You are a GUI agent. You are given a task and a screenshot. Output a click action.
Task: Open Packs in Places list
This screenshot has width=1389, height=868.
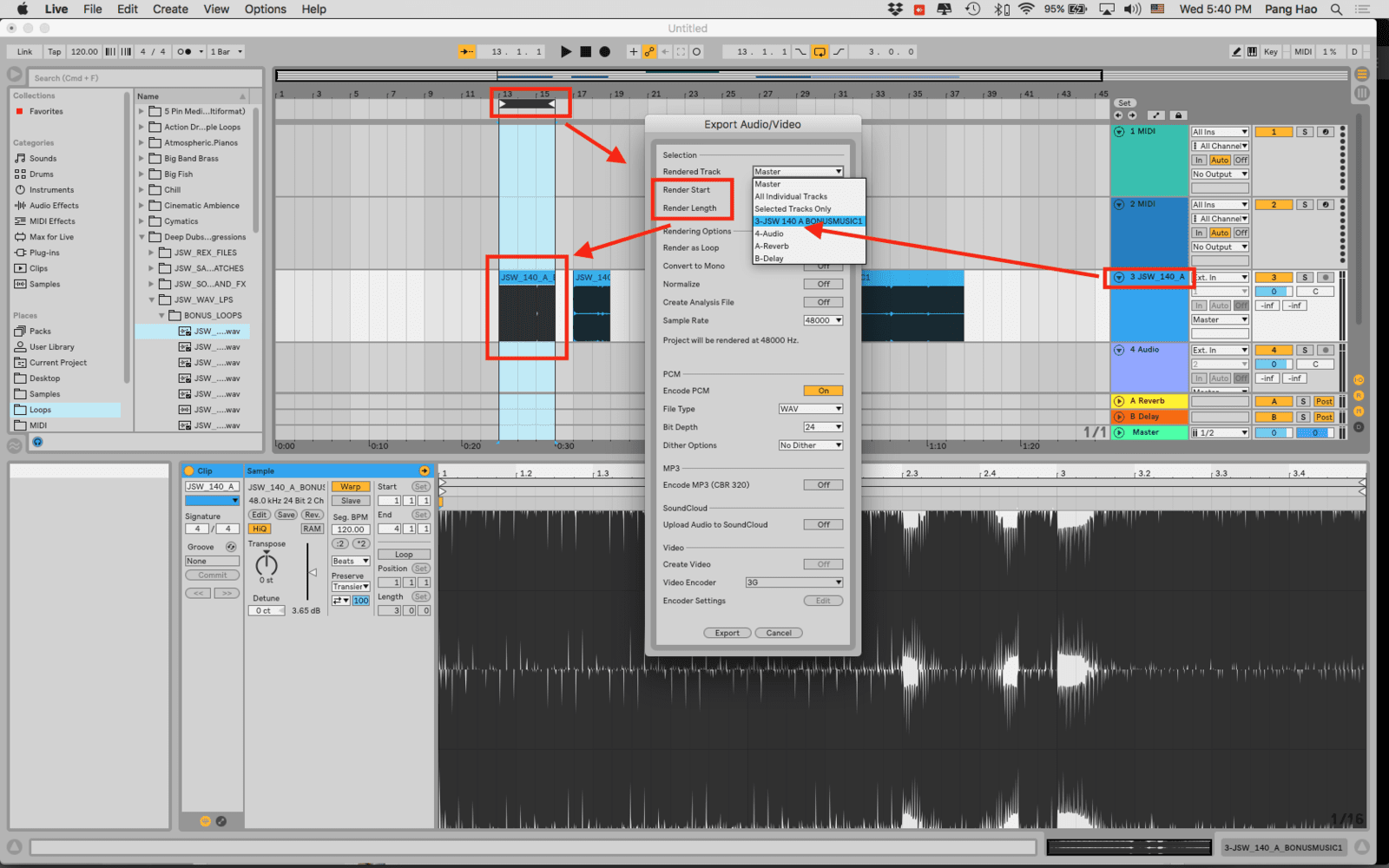(40, 332)
